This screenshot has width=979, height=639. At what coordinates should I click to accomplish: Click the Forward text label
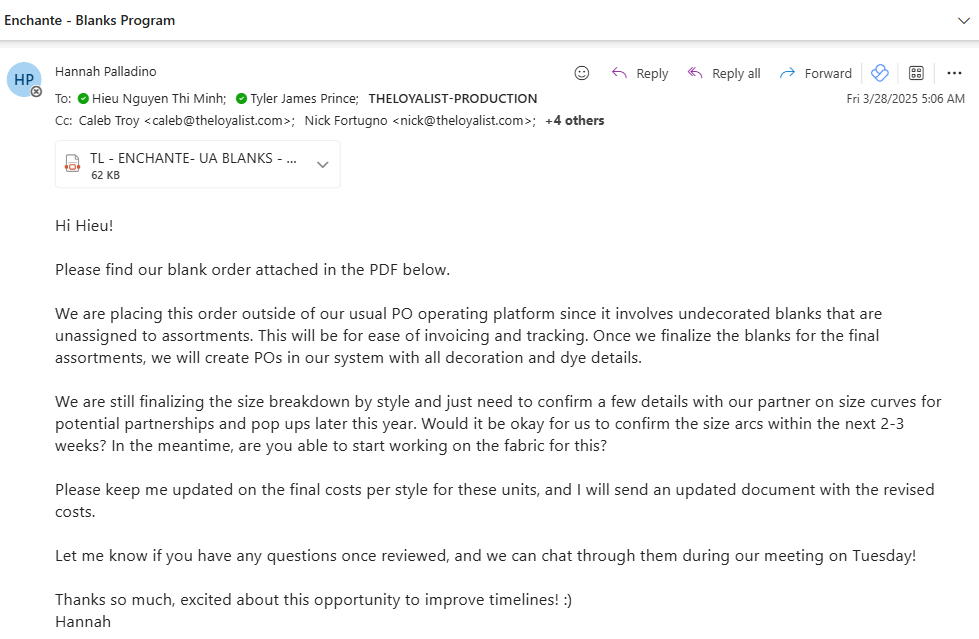tap(828, 74)
